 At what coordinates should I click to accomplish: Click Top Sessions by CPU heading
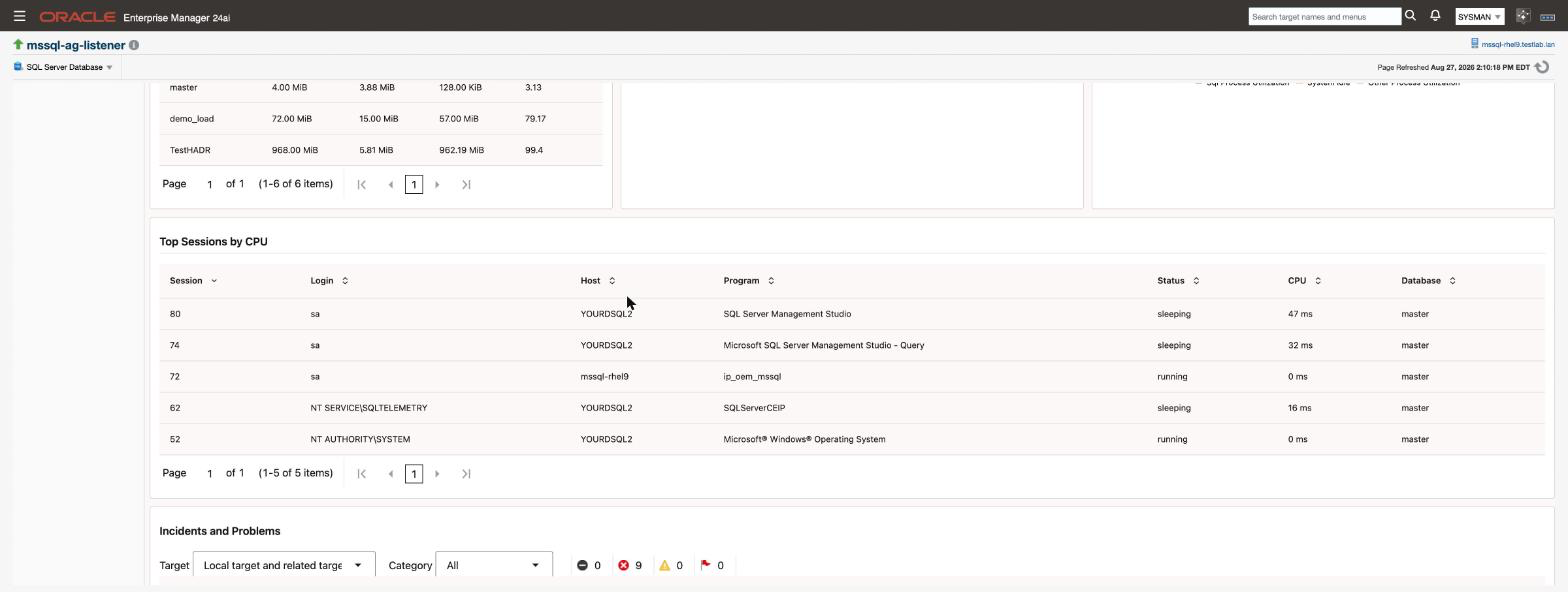click(213, 242)
